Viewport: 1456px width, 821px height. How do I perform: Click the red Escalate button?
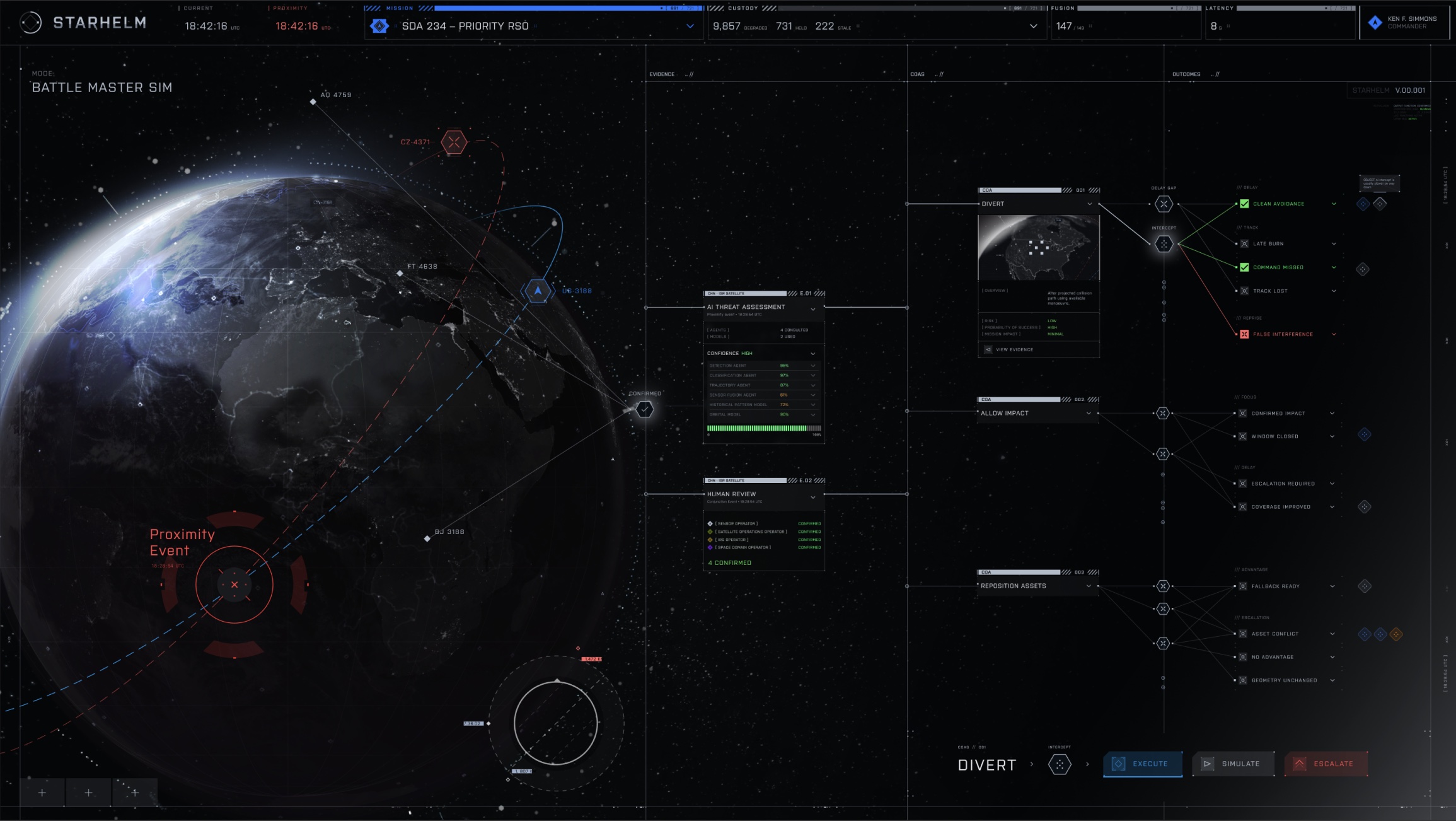pos(1326,764)
